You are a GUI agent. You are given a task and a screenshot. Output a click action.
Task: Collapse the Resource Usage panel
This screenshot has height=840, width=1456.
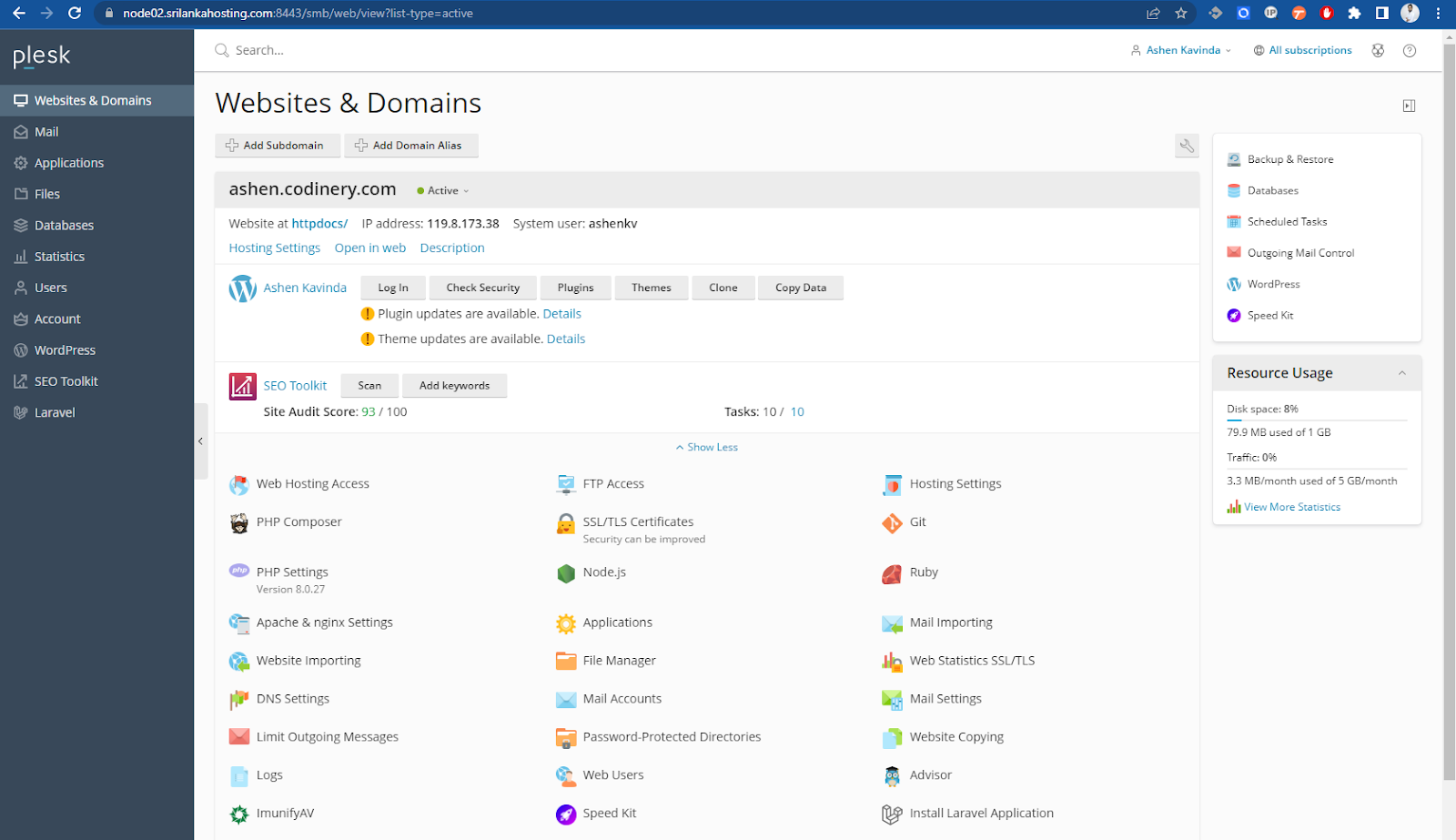point(1401,373)
